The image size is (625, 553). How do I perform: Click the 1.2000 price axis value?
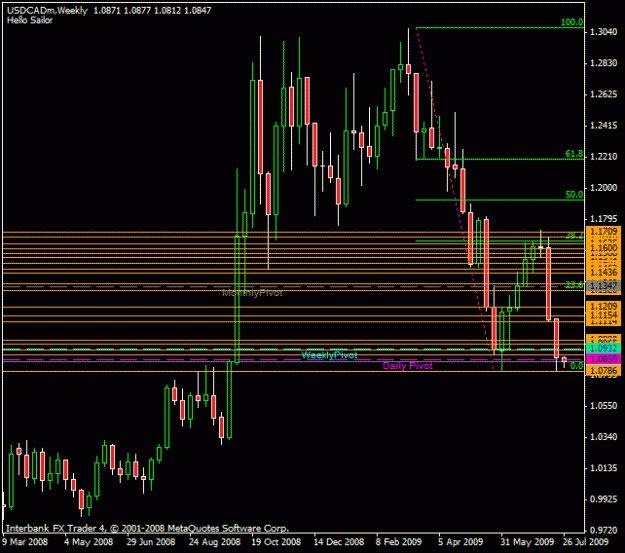pos(603,188)
